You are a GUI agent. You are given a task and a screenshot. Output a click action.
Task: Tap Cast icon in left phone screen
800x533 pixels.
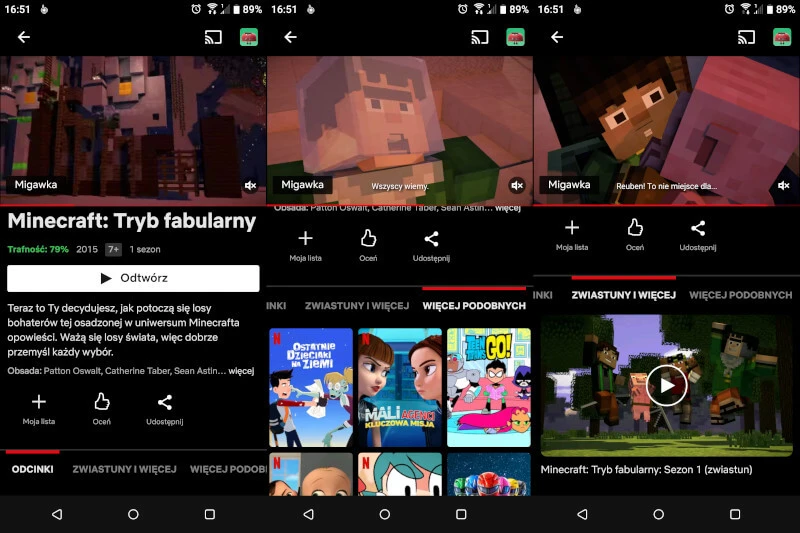[x=213, y=37]
